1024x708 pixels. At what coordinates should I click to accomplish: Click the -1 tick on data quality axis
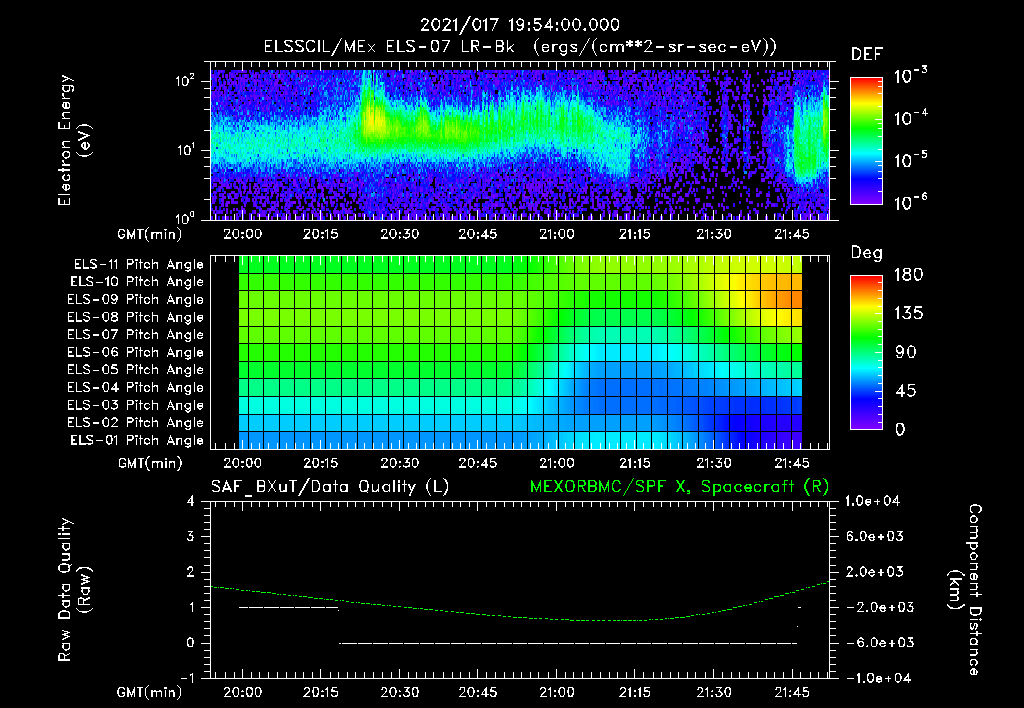187,678
